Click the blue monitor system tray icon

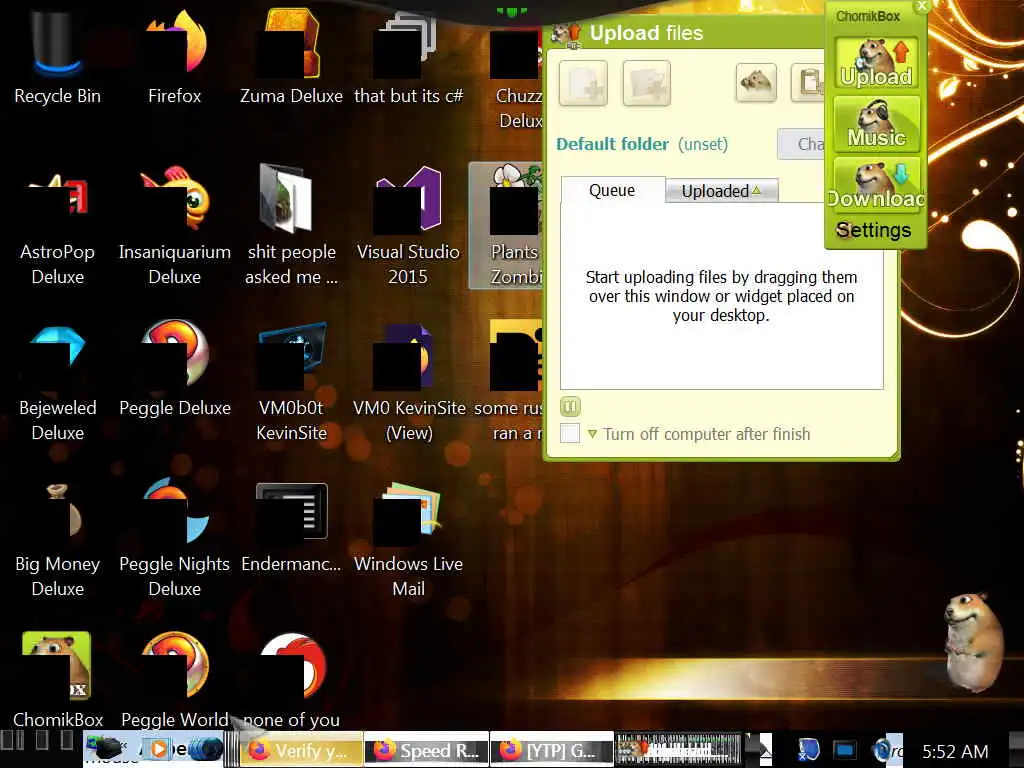(x=844, y=750)
